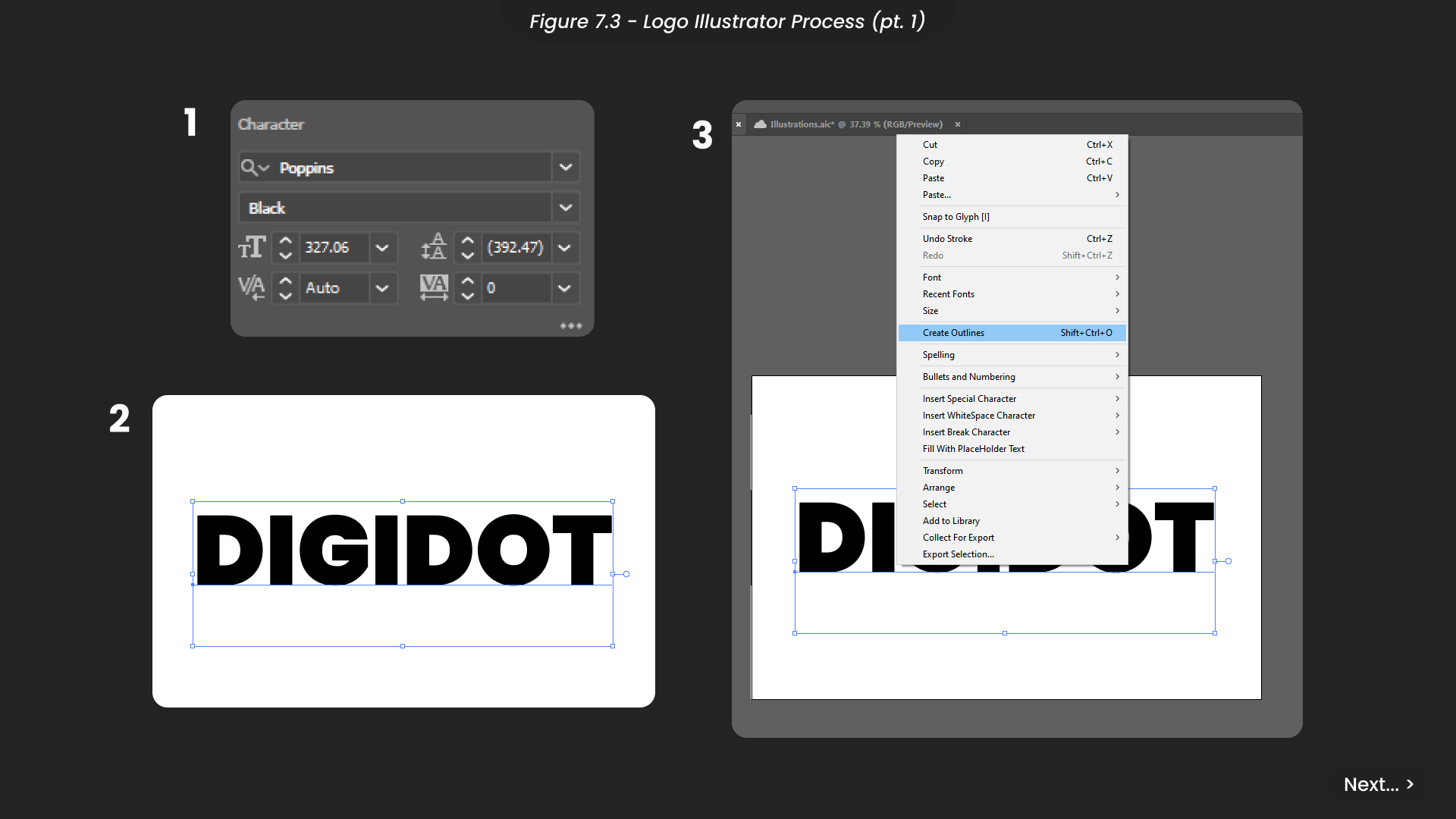This screenshot has height=819, width=1456.
Task: Open the Black font style dropdown
Action: click(566, 208)
